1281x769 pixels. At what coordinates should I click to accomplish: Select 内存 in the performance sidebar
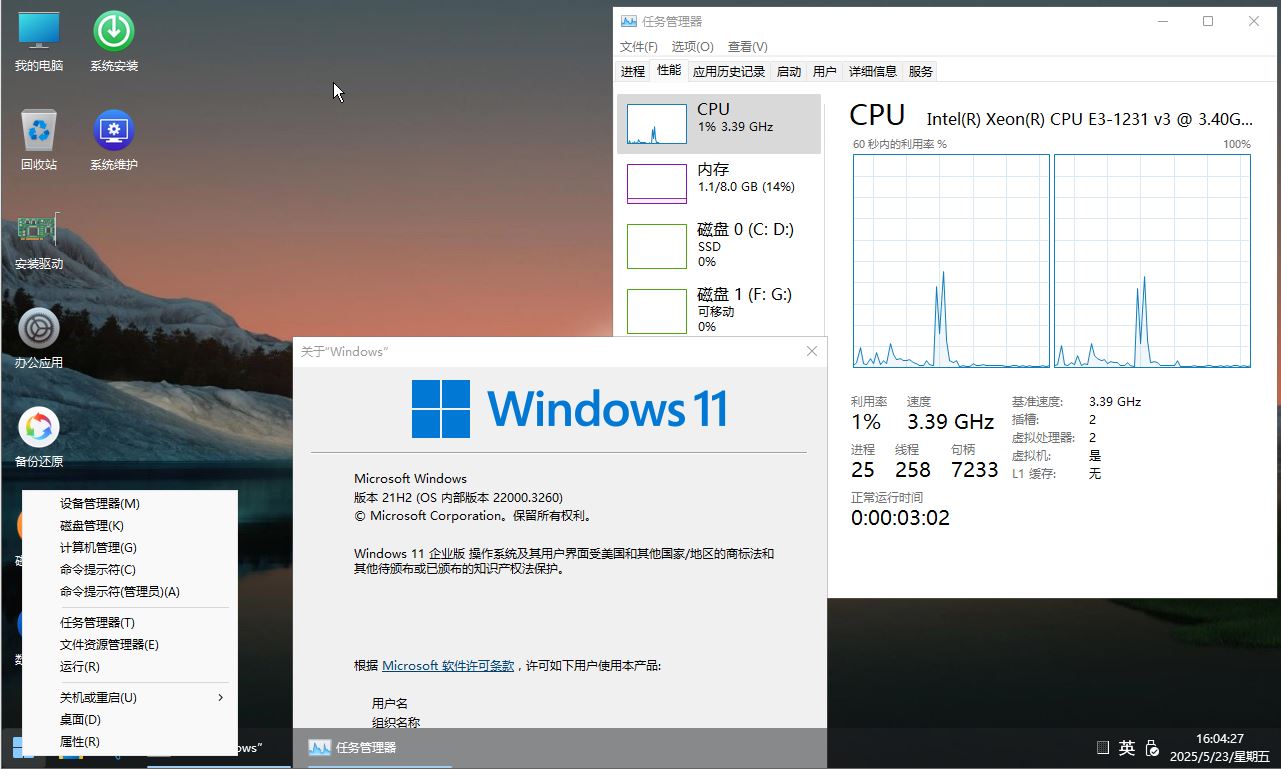pyautogui.click(x=719, y=184)
